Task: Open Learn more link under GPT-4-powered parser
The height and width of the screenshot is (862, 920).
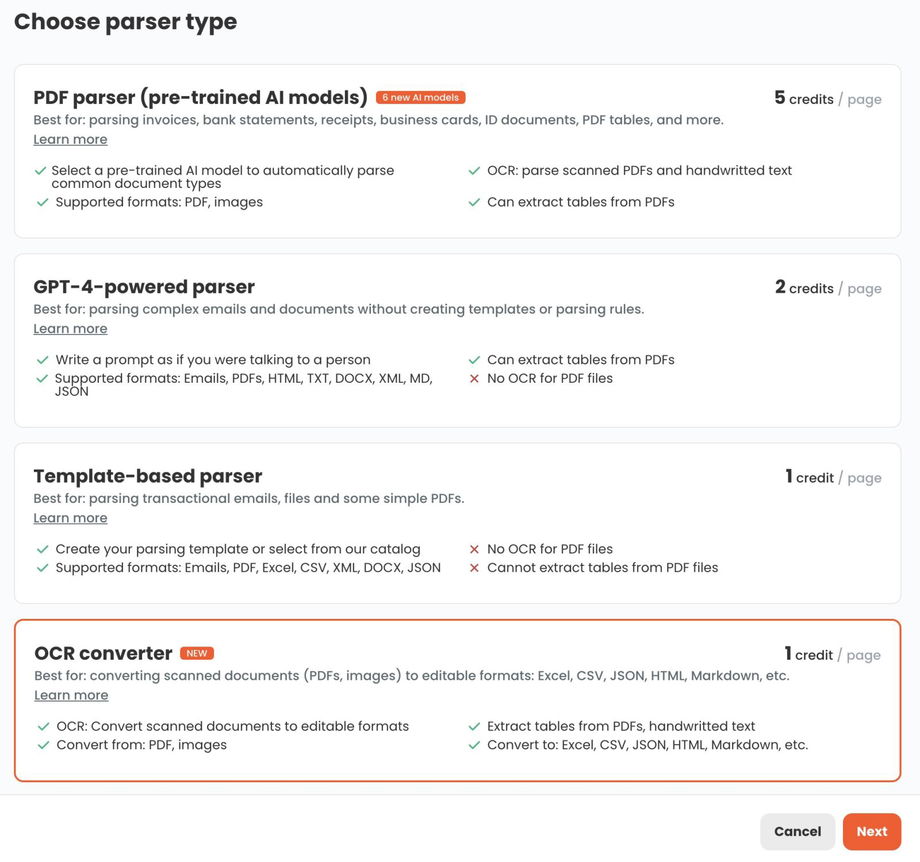Action: [70, 329]
